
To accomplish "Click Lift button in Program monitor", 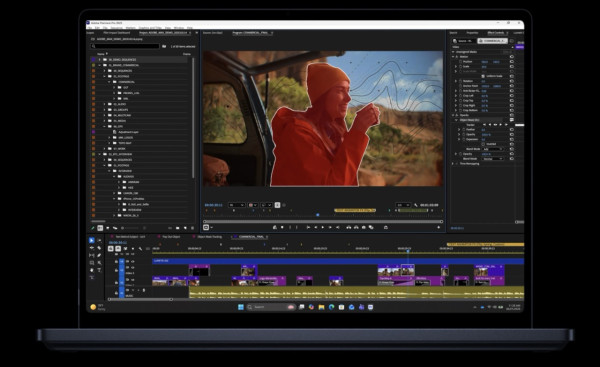I will [x=349, y=227].
